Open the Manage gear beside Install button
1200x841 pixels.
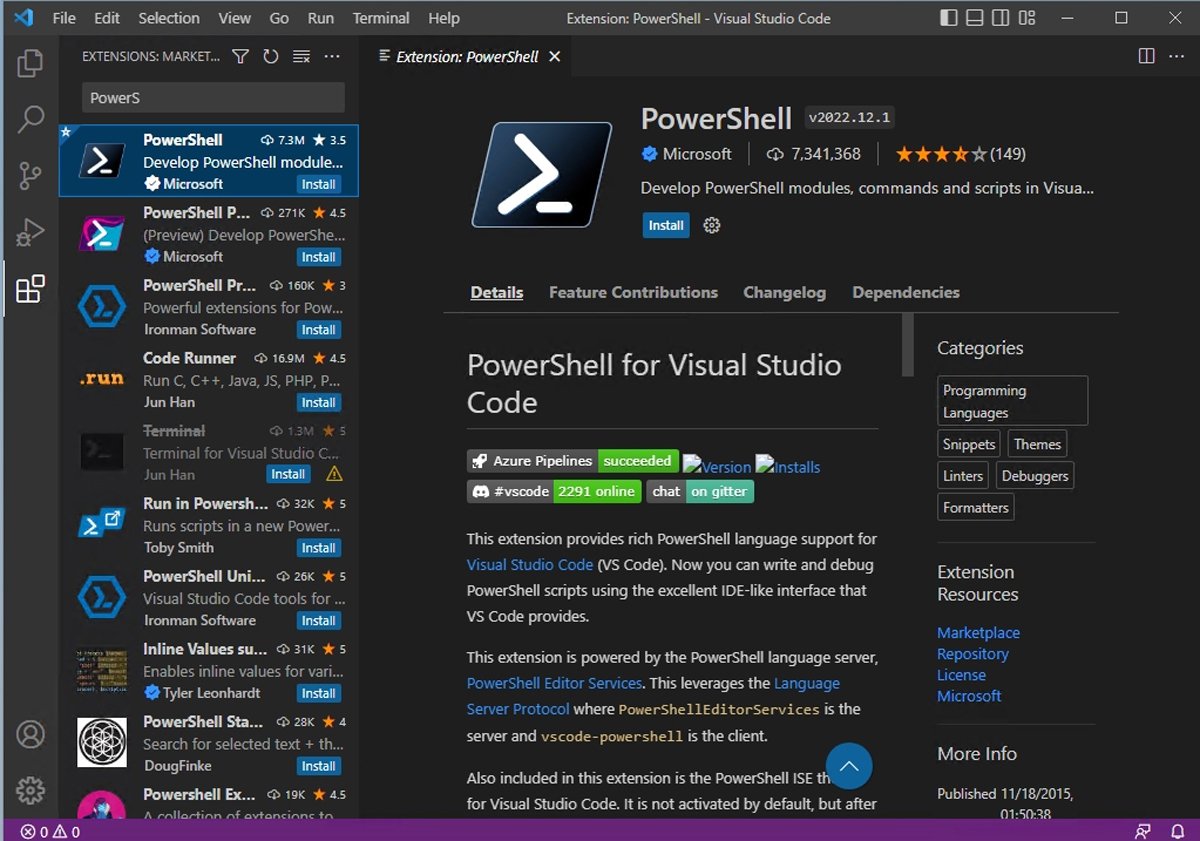pos(712,226)
